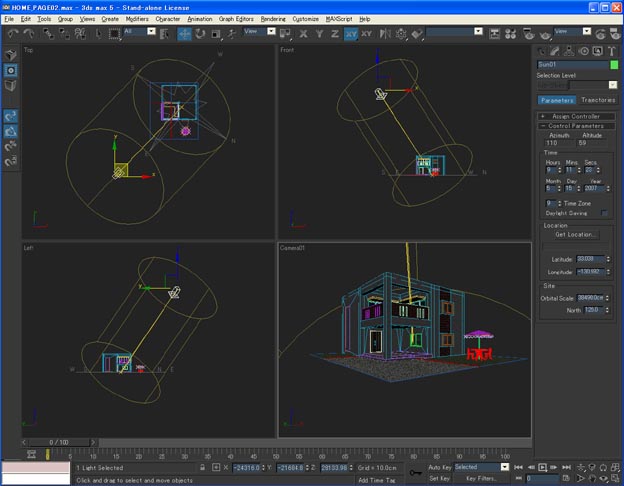Open the Graph Editors menu

click(x=236, y=19)
